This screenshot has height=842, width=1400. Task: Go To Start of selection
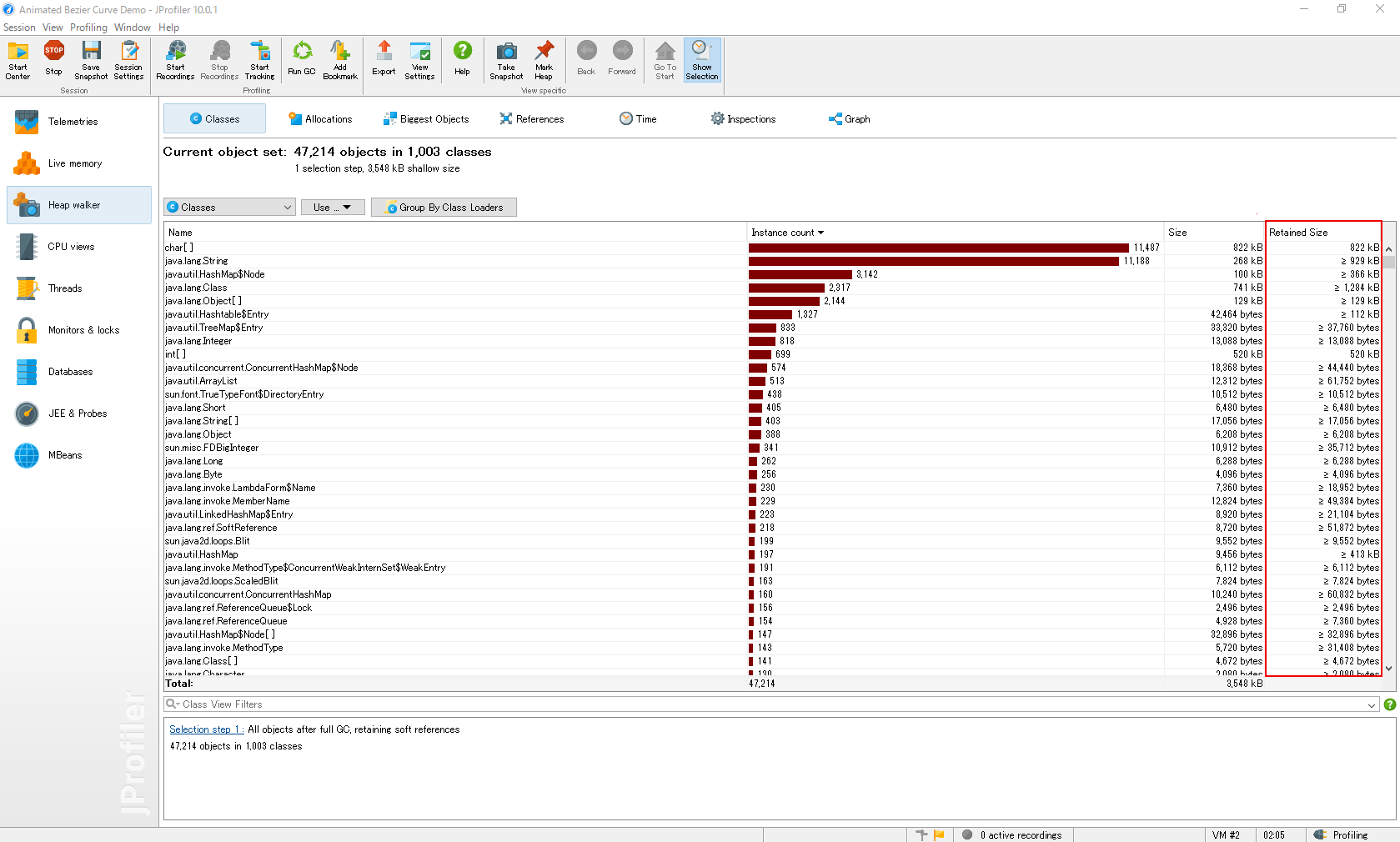coord(665,60)
